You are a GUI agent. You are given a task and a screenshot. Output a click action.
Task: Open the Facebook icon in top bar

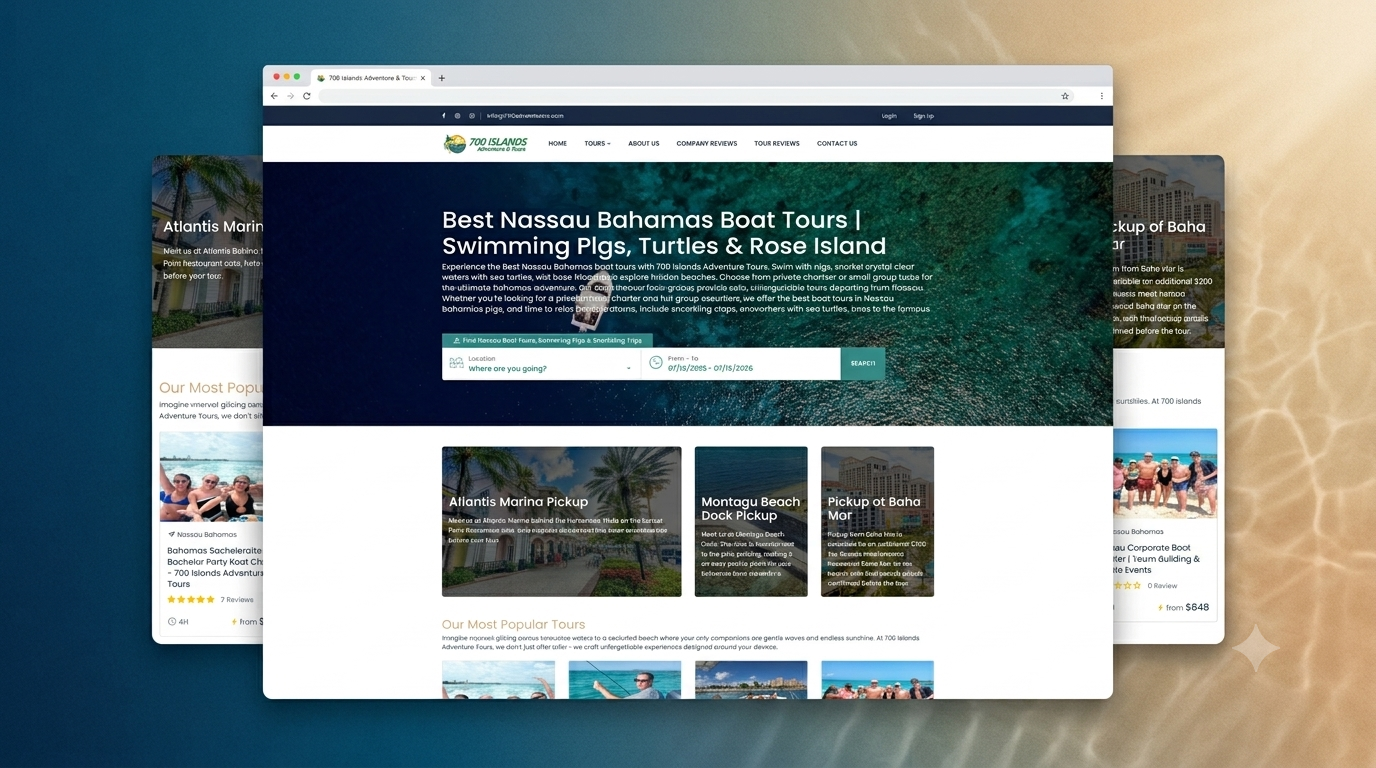[x=444, y=116]
